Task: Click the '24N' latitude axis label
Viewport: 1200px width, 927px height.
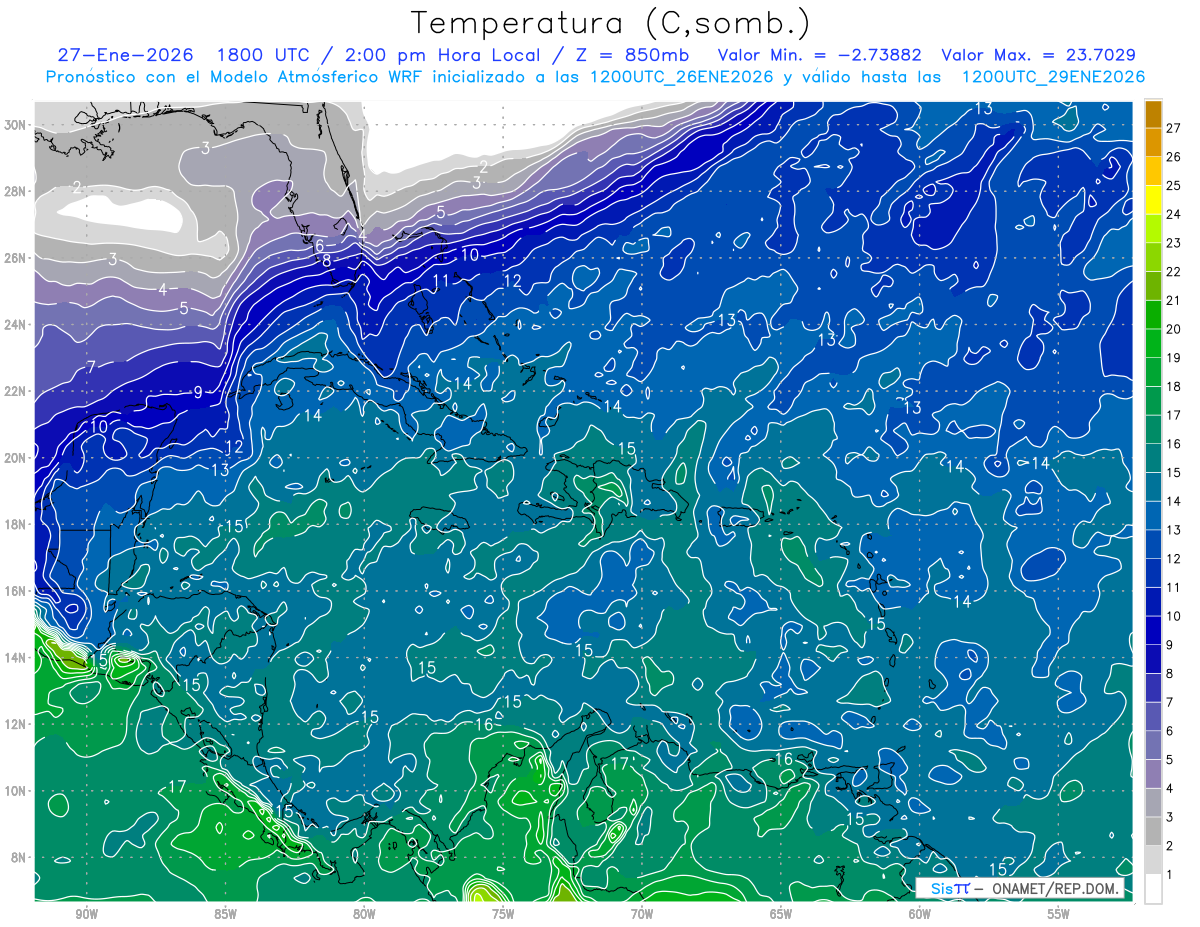Action: (14, 325)
